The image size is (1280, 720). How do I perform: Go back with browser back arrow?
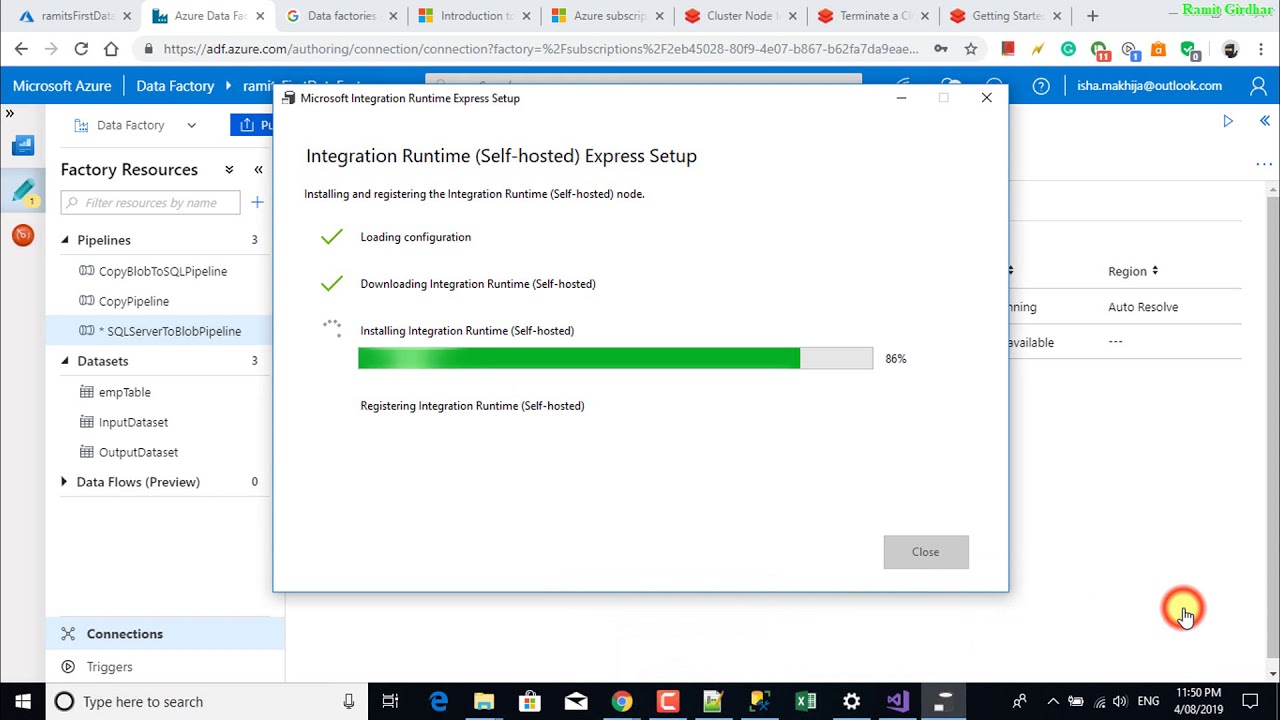click(21, 49)
